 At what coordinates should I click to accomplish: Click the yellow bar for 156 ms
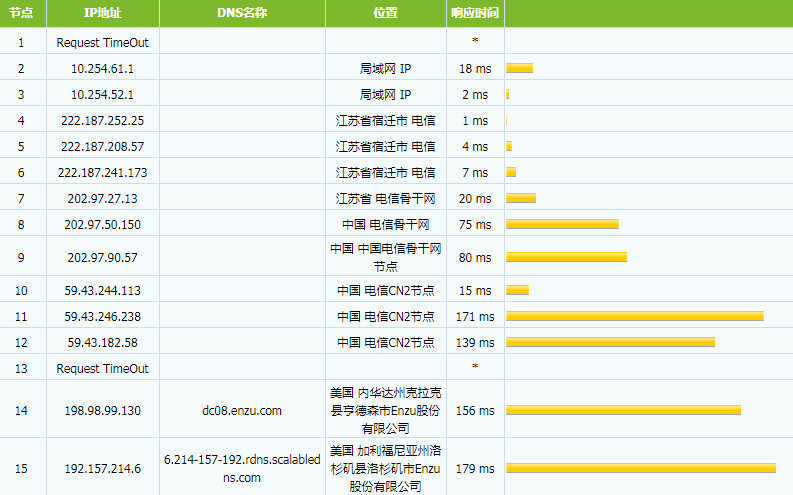point(624,410)
